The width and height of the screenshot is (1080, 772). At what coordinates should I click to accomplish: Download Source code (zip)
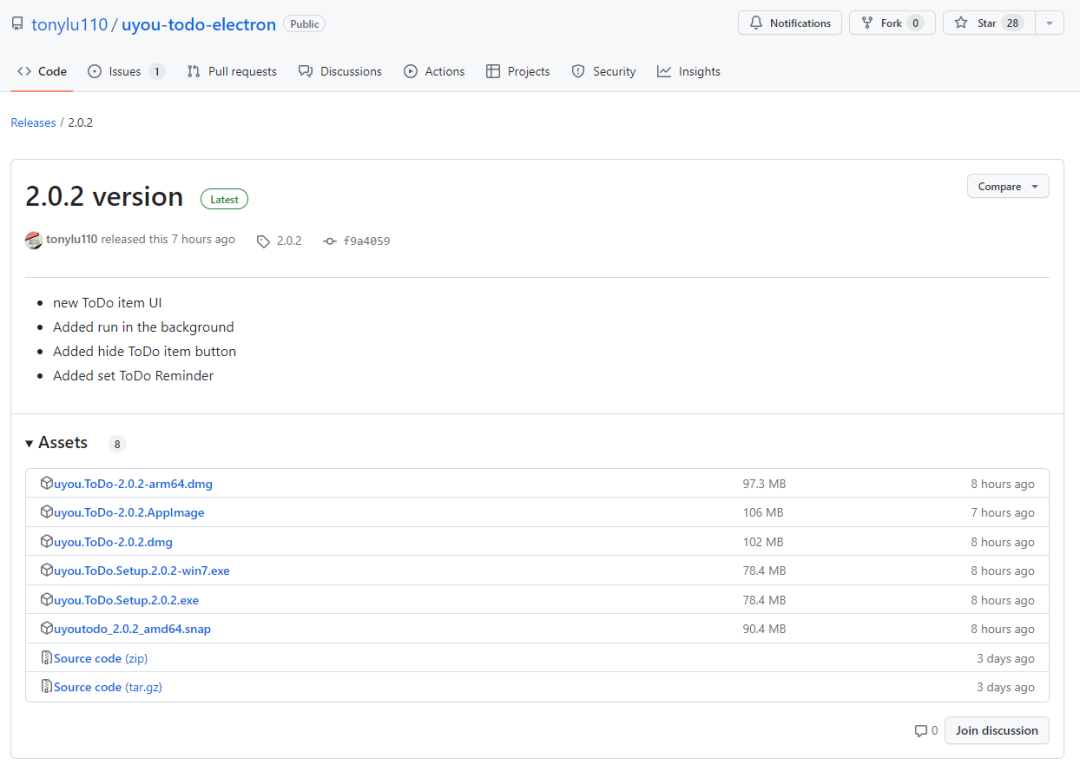point(101,658)
